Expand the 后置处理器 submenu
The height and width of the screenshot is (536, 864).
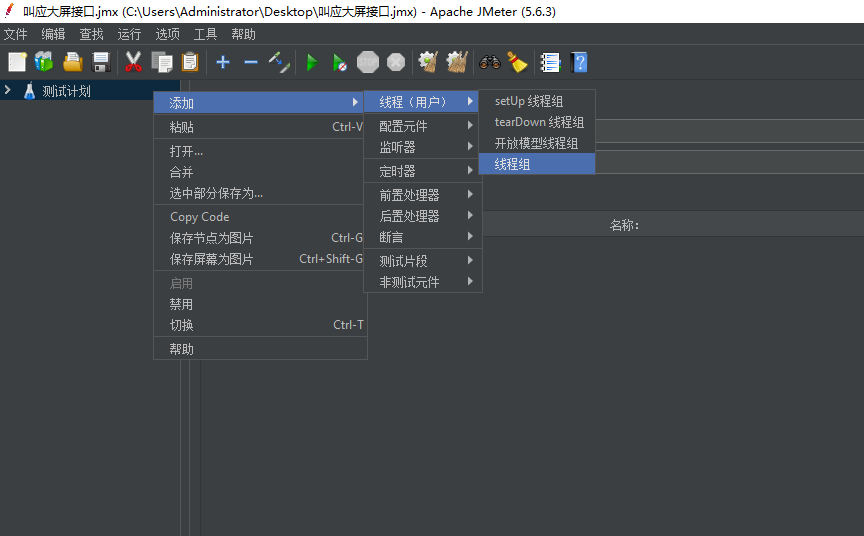pos(423,216)
